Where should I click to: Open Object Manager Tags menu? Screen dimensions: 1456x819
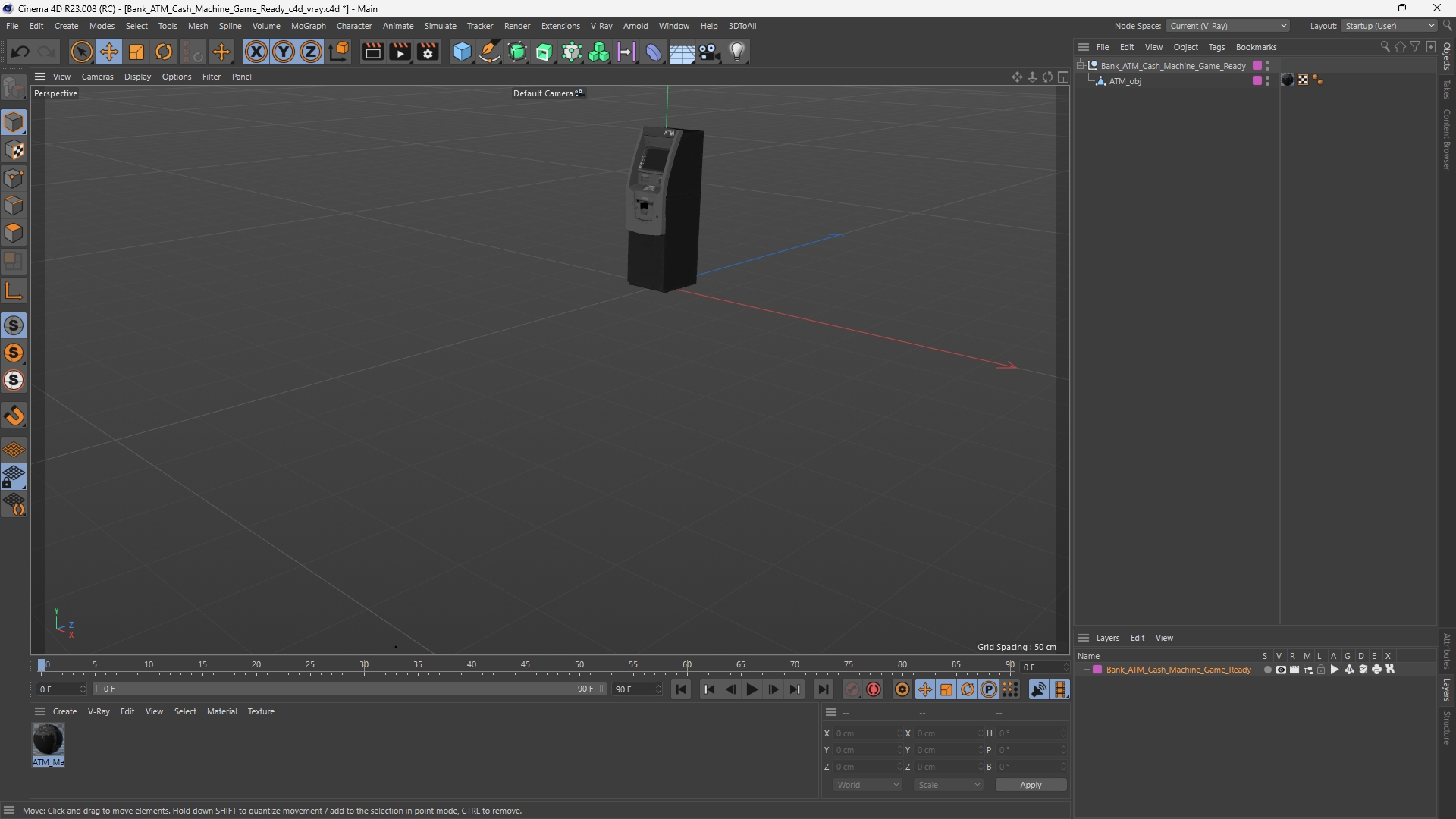[x=1216, y=47]
